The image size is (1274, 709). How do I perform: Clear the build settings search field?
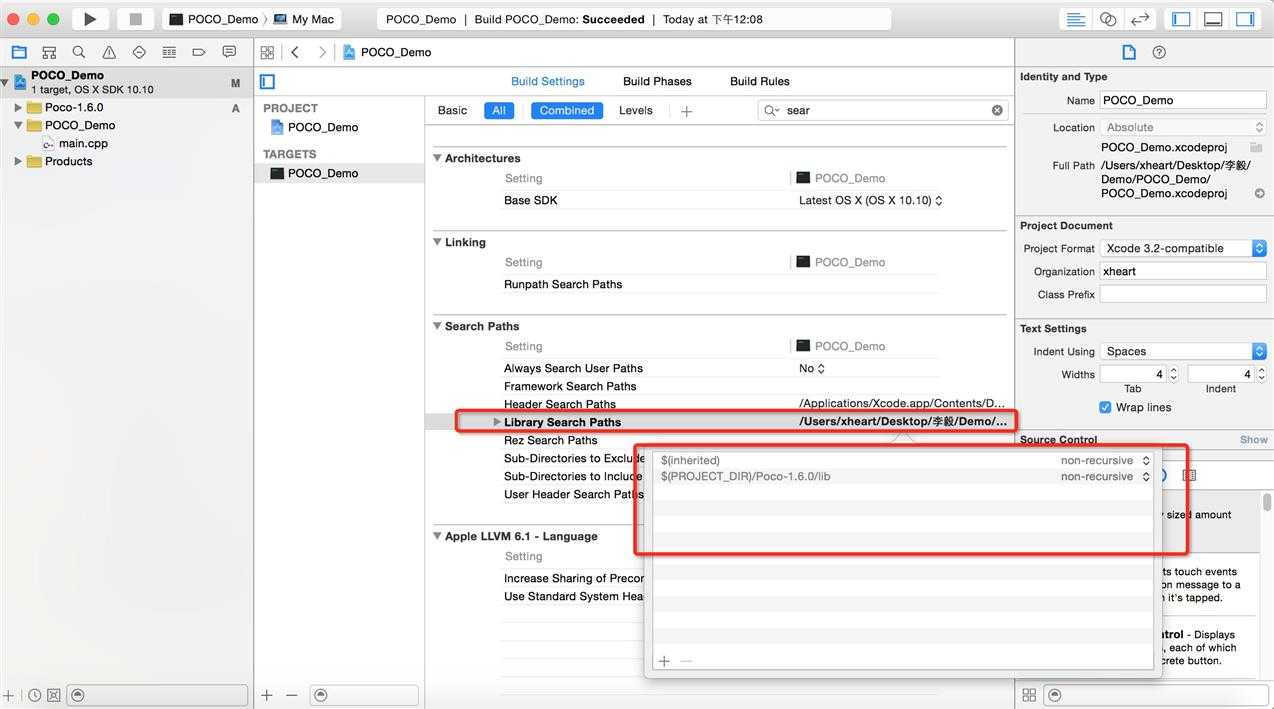click(997, 110)
